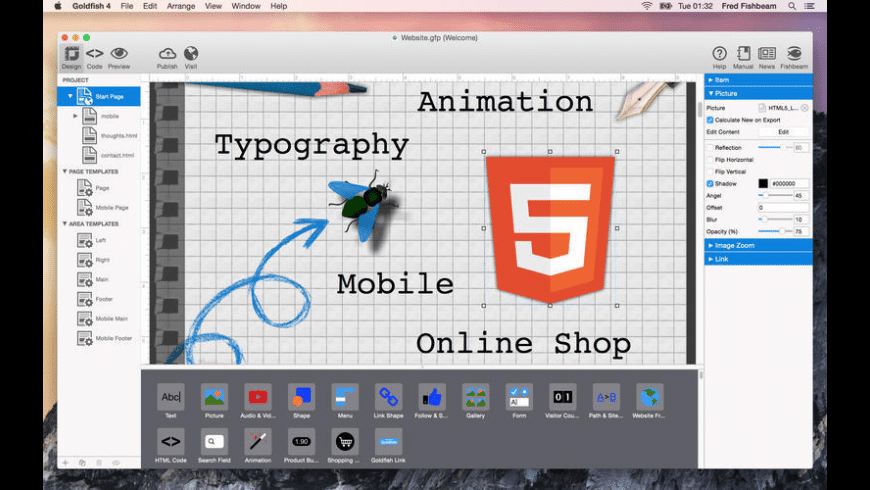This screenshot has width=870, height=490.
Task: Open Code view in toolbar
Action: [94, 57]
